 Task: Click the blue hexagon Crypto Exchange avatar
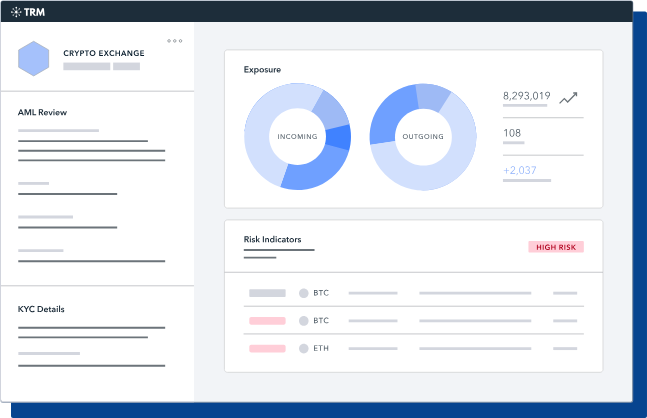tap(33, 59)
